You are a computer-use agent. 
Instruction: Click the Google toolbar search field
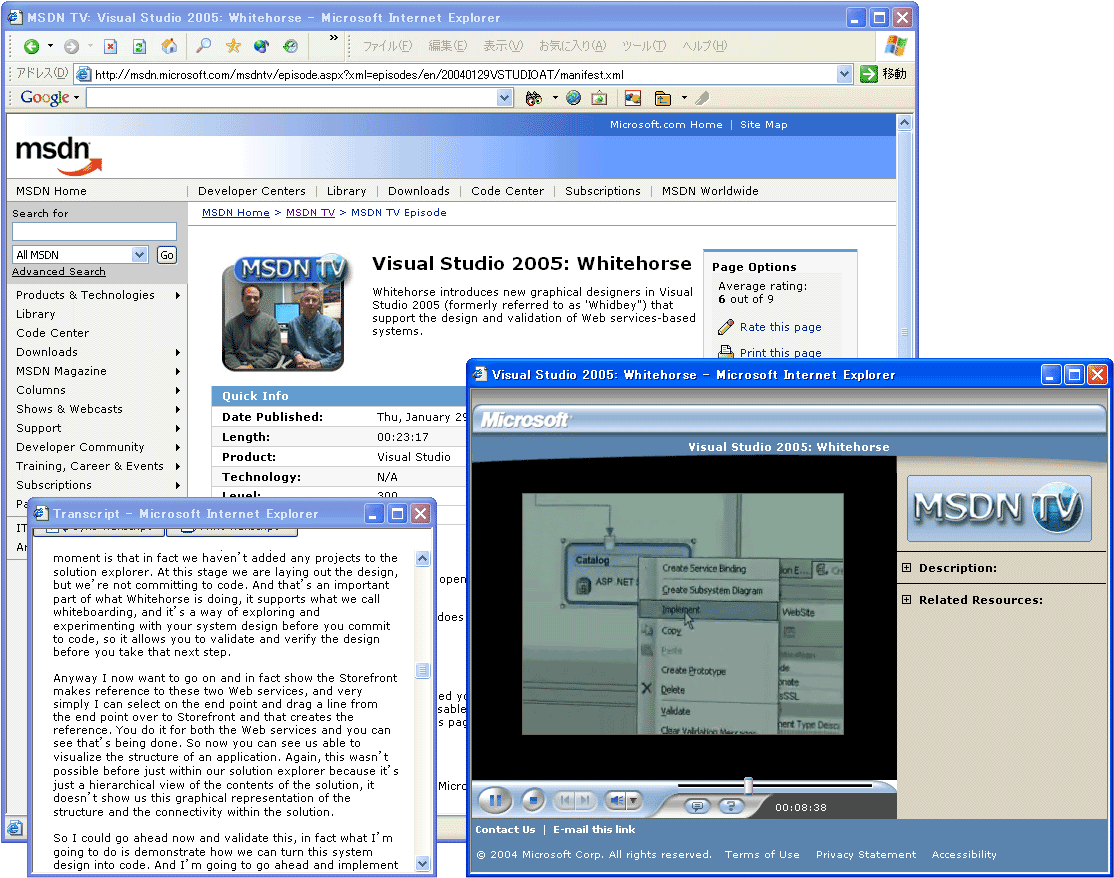tap(291, 98)
